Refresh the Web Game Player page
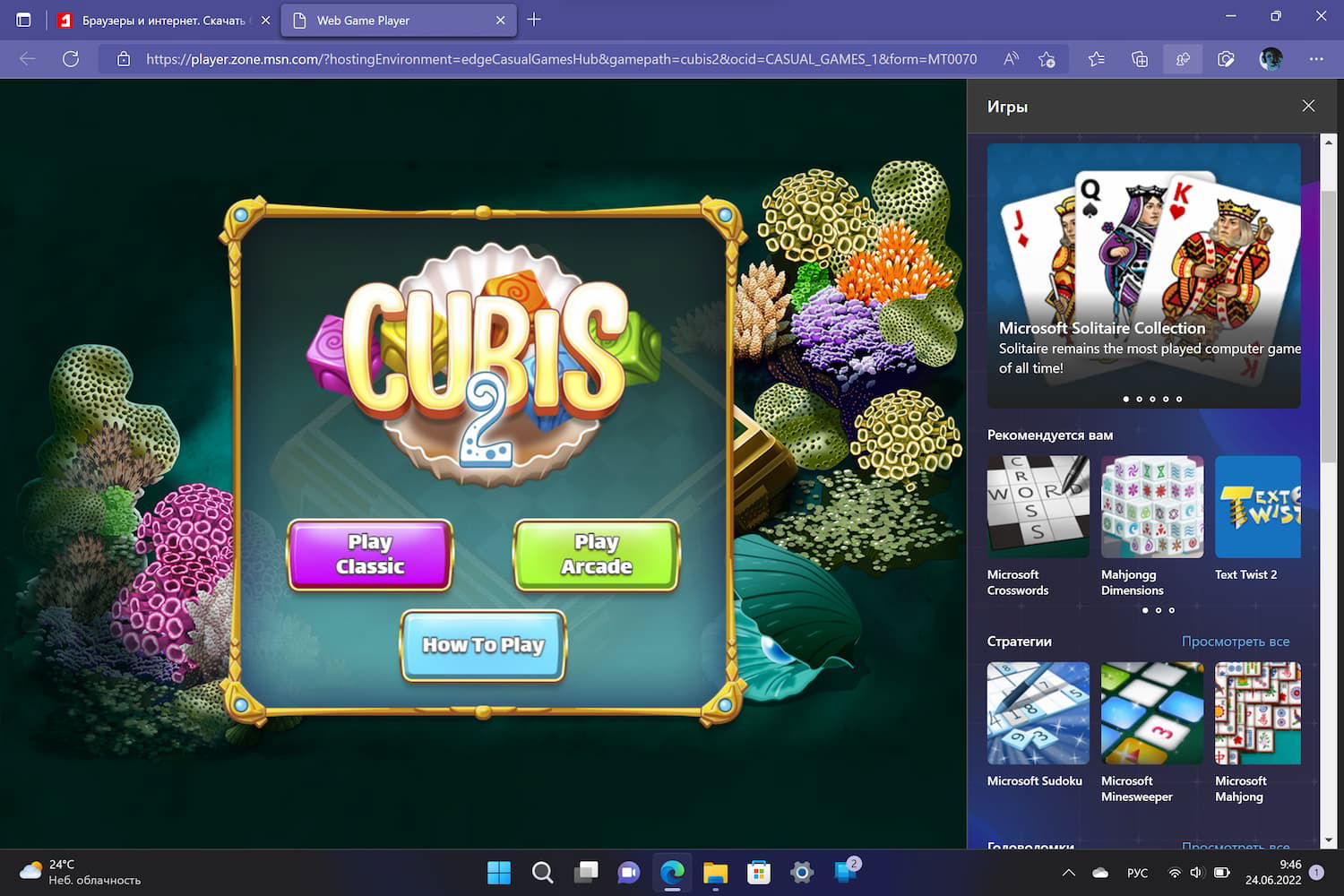 pos(71,59)
